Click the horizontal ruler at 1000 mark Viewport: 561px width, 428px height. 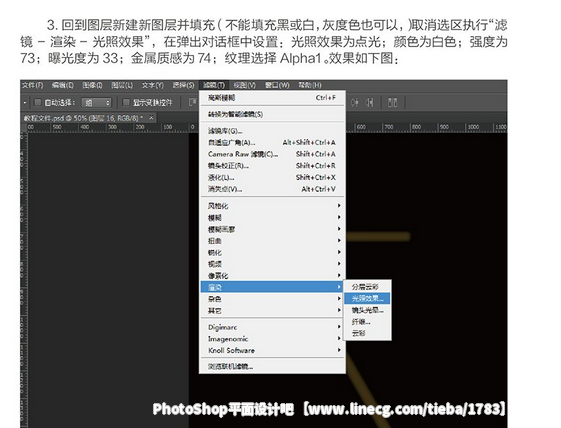473,127
